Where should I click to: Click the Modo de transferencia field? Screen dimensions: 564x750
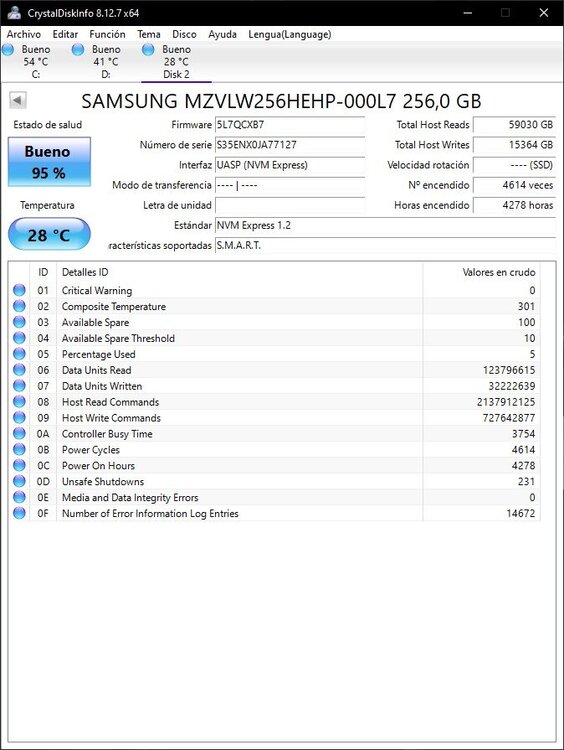point(290,185)
